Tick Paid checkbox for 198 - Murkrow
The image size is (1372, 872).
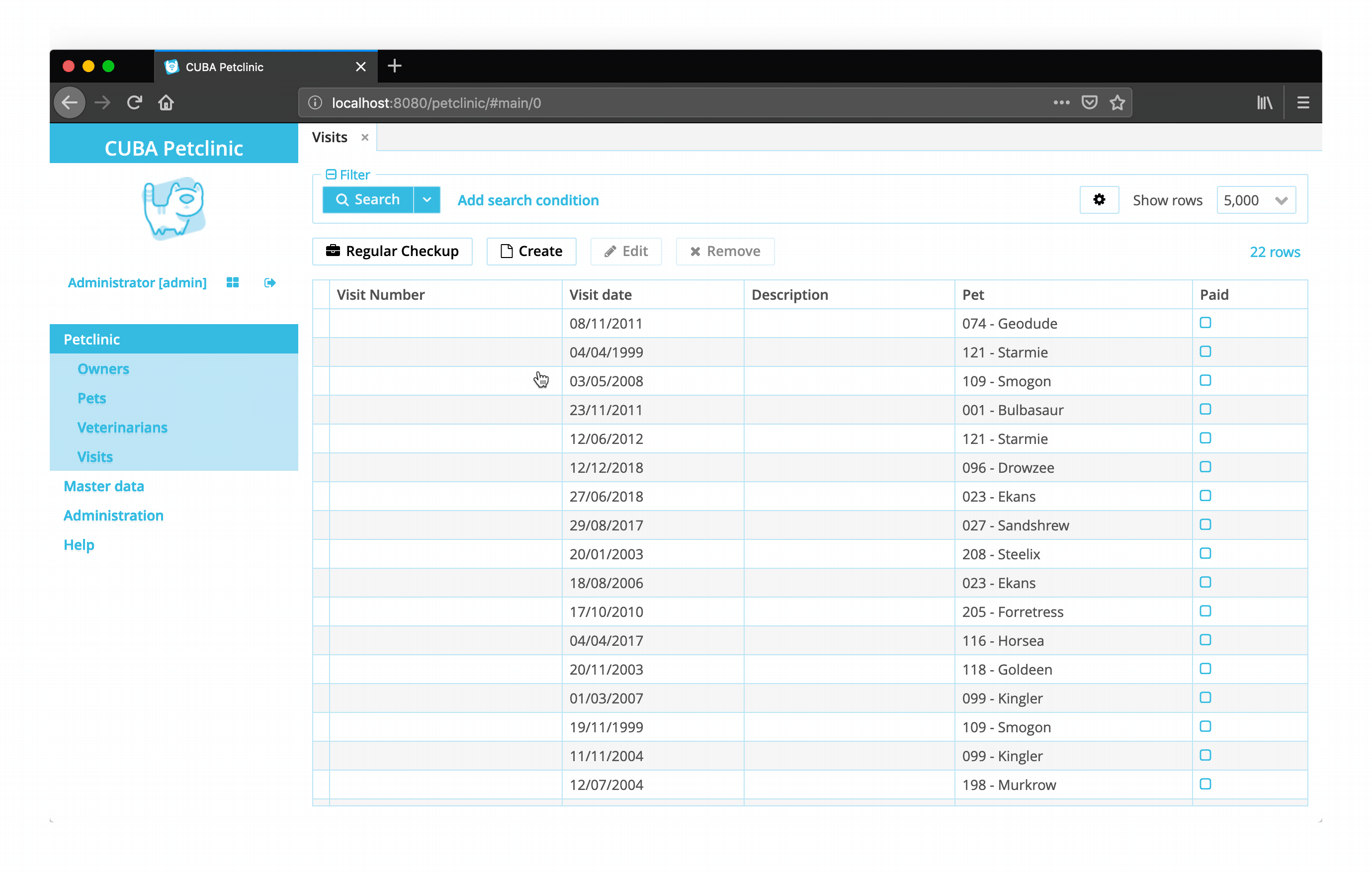pyautogui.click(x=1205, y=784)
